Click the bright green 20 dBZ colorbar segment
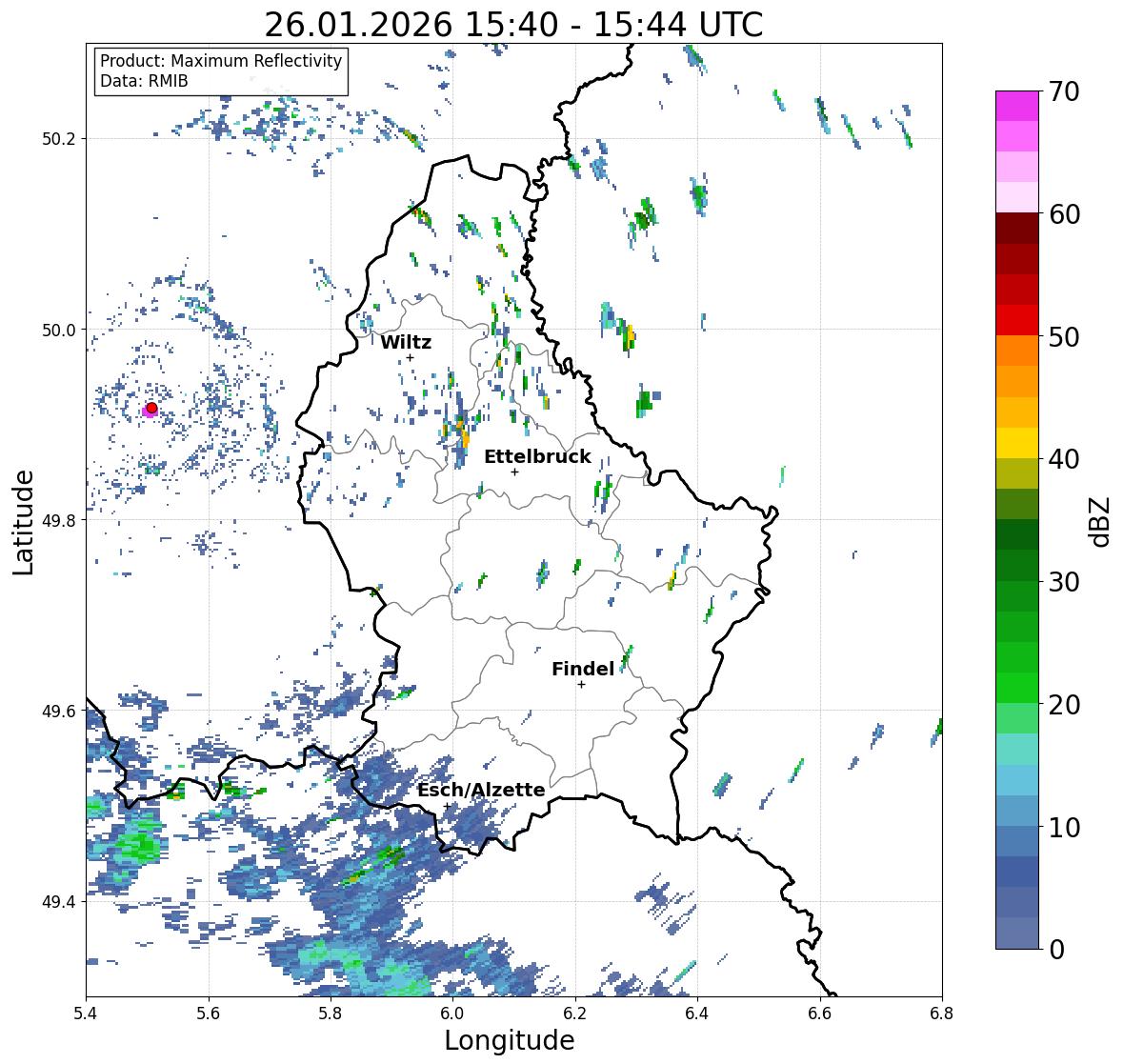Image resolution: width=1123 pixels, height=1064 pixels. coord(1017,688)
